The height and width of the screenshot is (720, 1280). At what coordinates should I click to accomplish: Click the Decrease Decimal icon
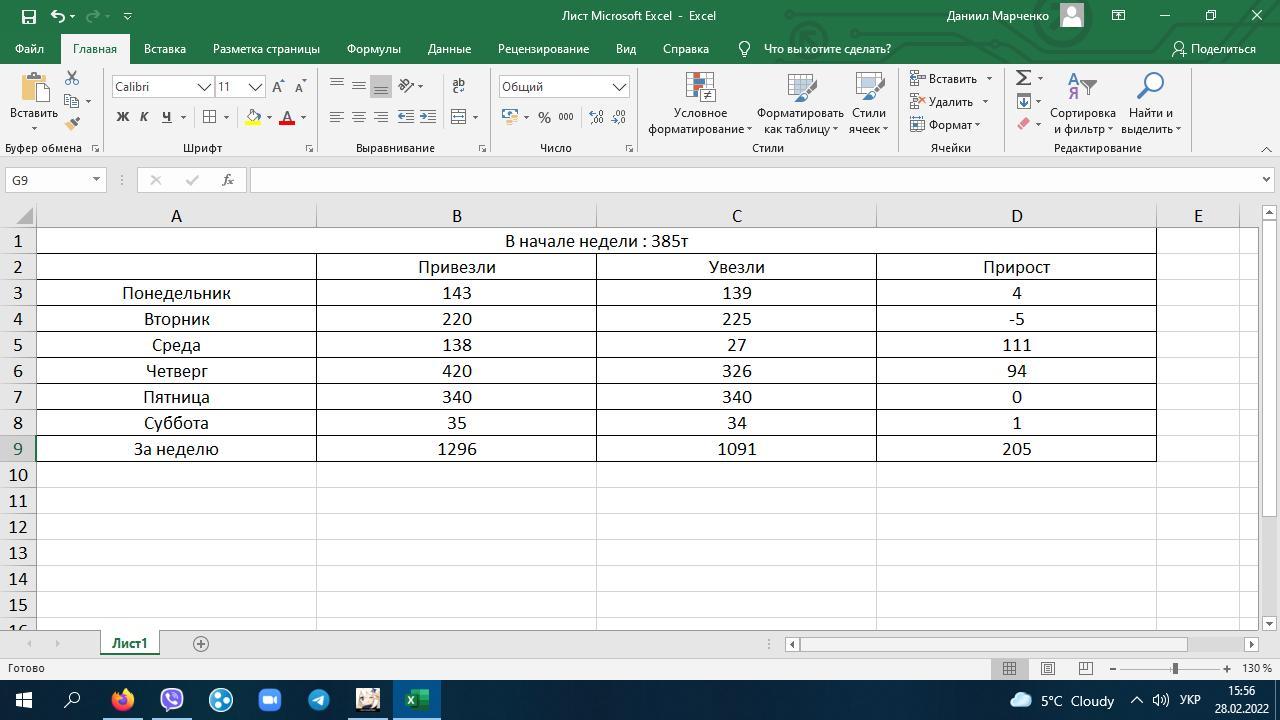tap(620, 117)
